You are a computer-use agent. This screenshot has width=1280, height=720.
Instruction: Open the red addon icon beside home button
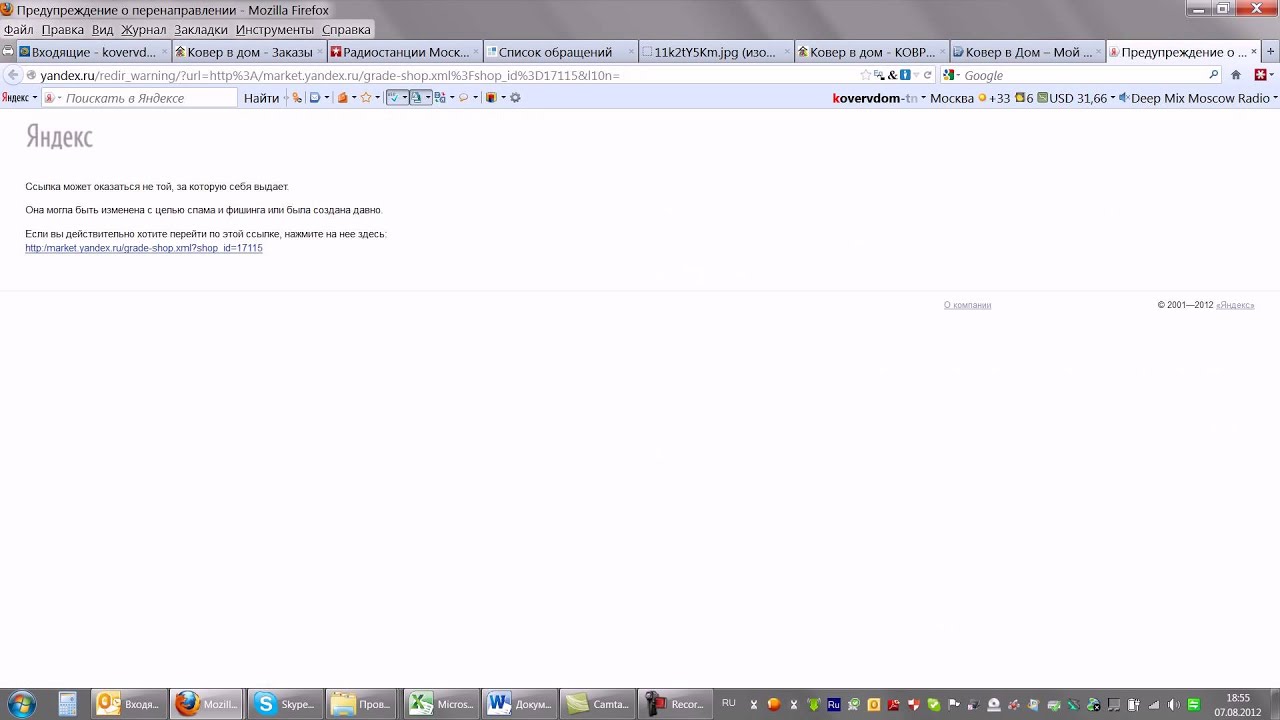pos(1260,75)
